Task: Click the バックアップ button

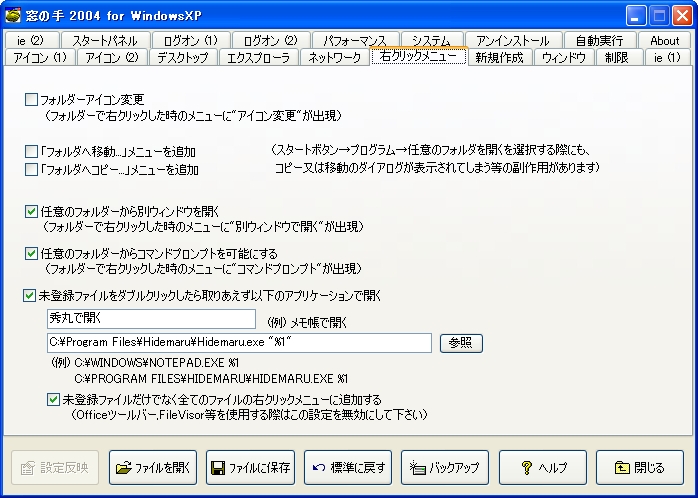Action: 445,468
